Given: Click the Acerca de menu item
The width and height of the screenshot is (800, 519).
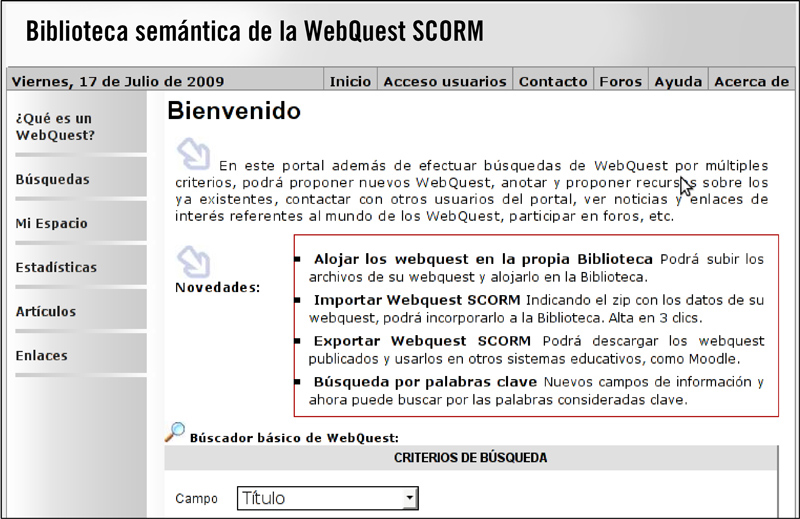Looking at the screenshot, I should pyautogui.click(x=752, y=81).
